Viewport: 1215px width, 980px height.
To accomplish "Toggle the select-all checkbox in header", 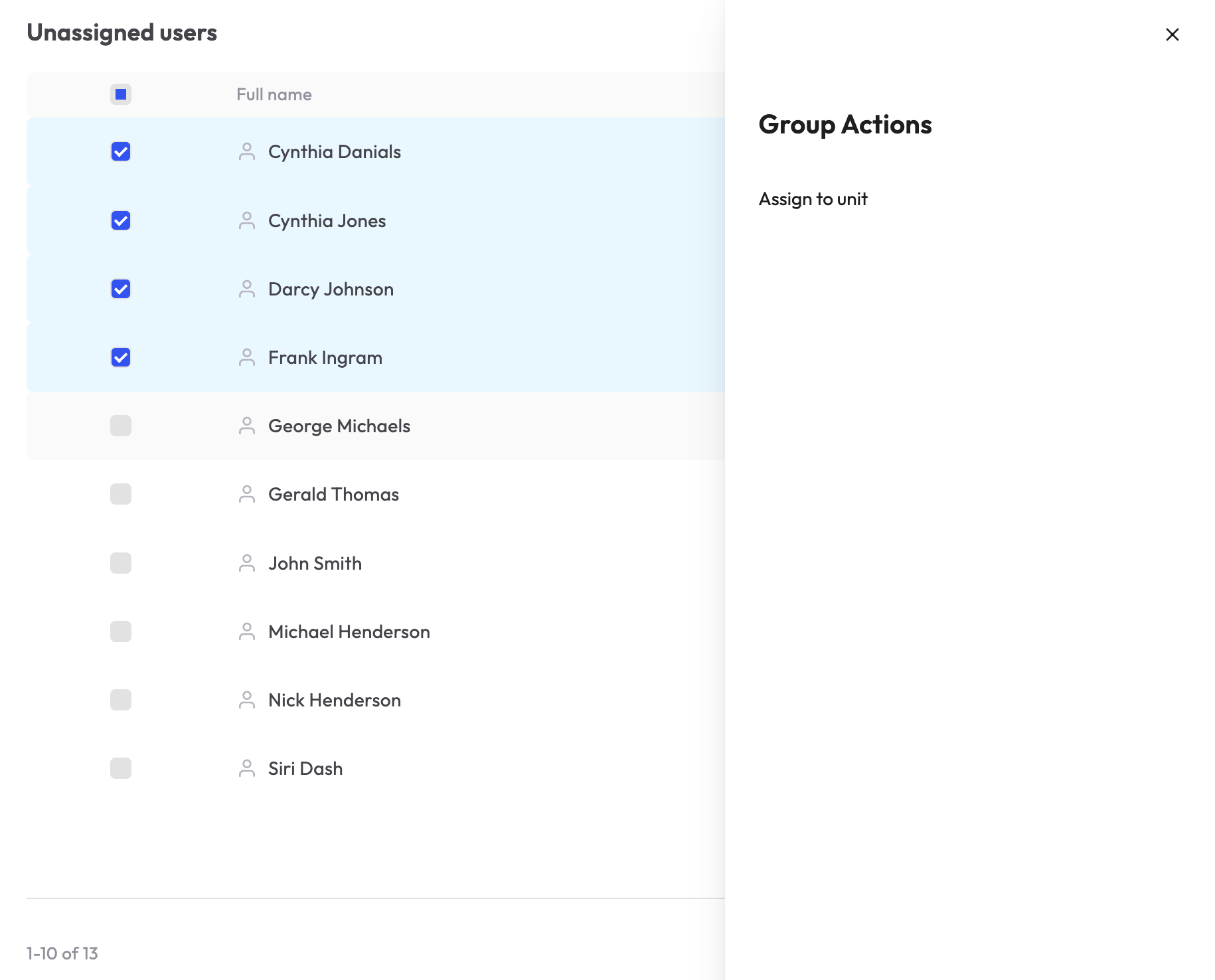I will (121, 94).
